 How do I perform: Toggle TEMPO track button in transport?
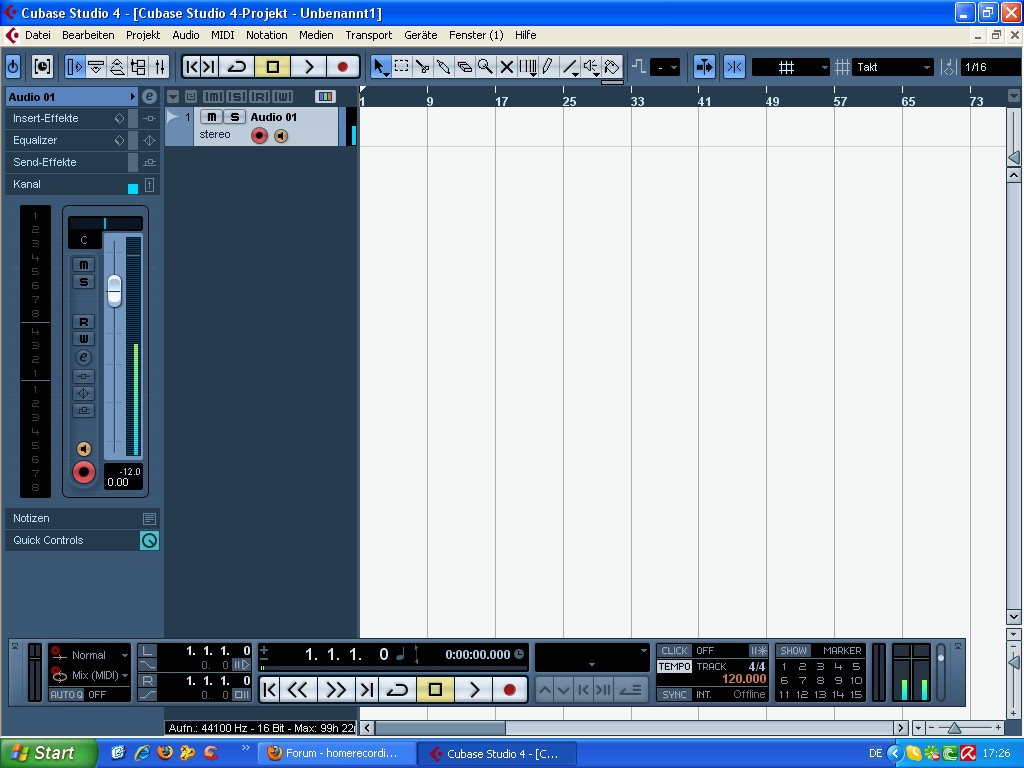(674, 667)
